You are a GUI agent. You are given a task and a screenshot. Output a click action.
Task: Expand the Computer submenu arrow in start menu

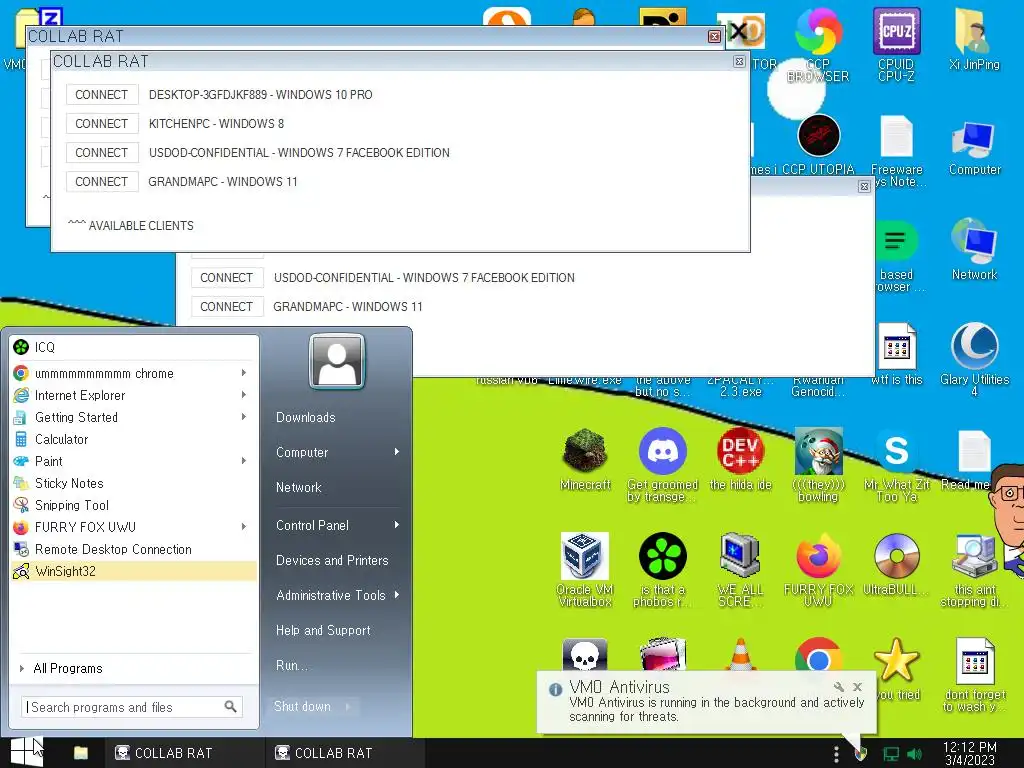click(x=396, y=452)
